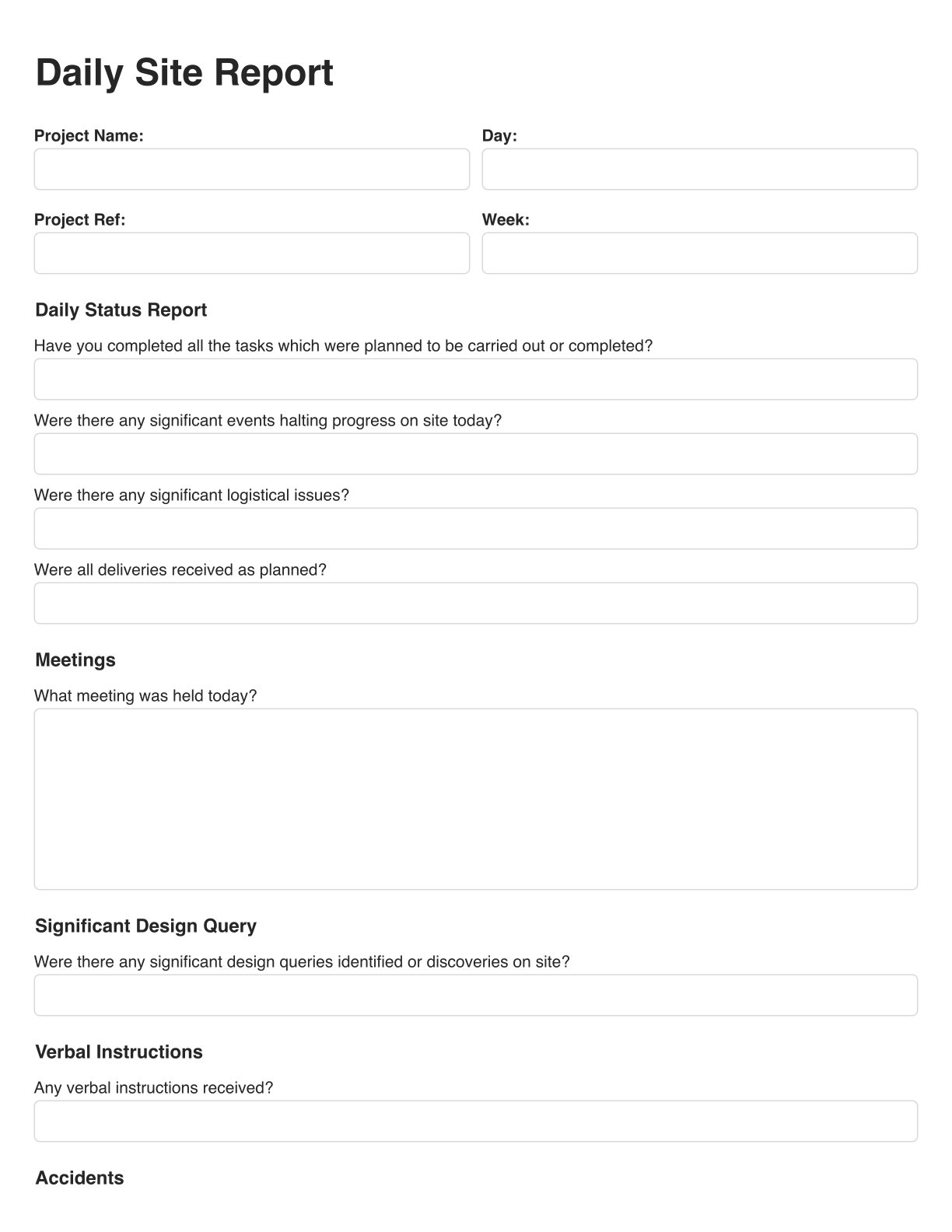Viewport: 952px width, 1232px height.
Task: Click the "What meeting was held today?" question
Action: [145, 696]
